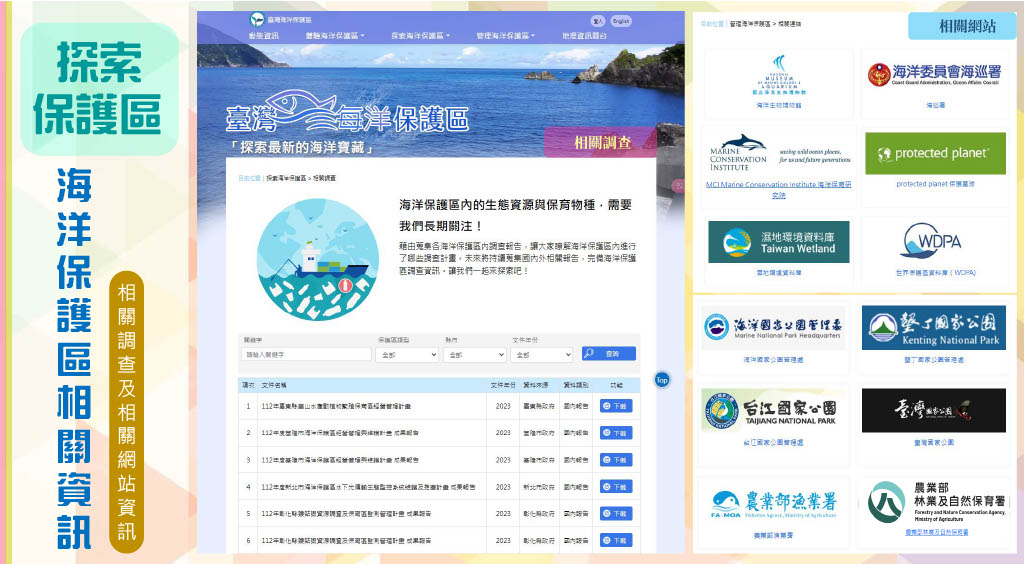
Task: Click the 農業部漁業署 link text below logo
Action: [773, 535]
